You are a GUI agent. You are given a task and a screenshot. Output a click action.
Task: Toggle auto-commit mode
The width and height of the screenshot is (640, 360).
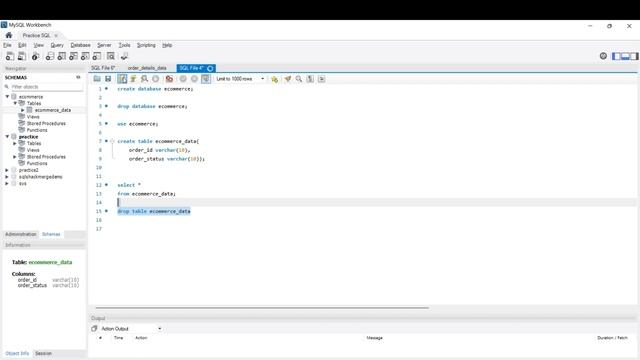click(x=206, y=79)
